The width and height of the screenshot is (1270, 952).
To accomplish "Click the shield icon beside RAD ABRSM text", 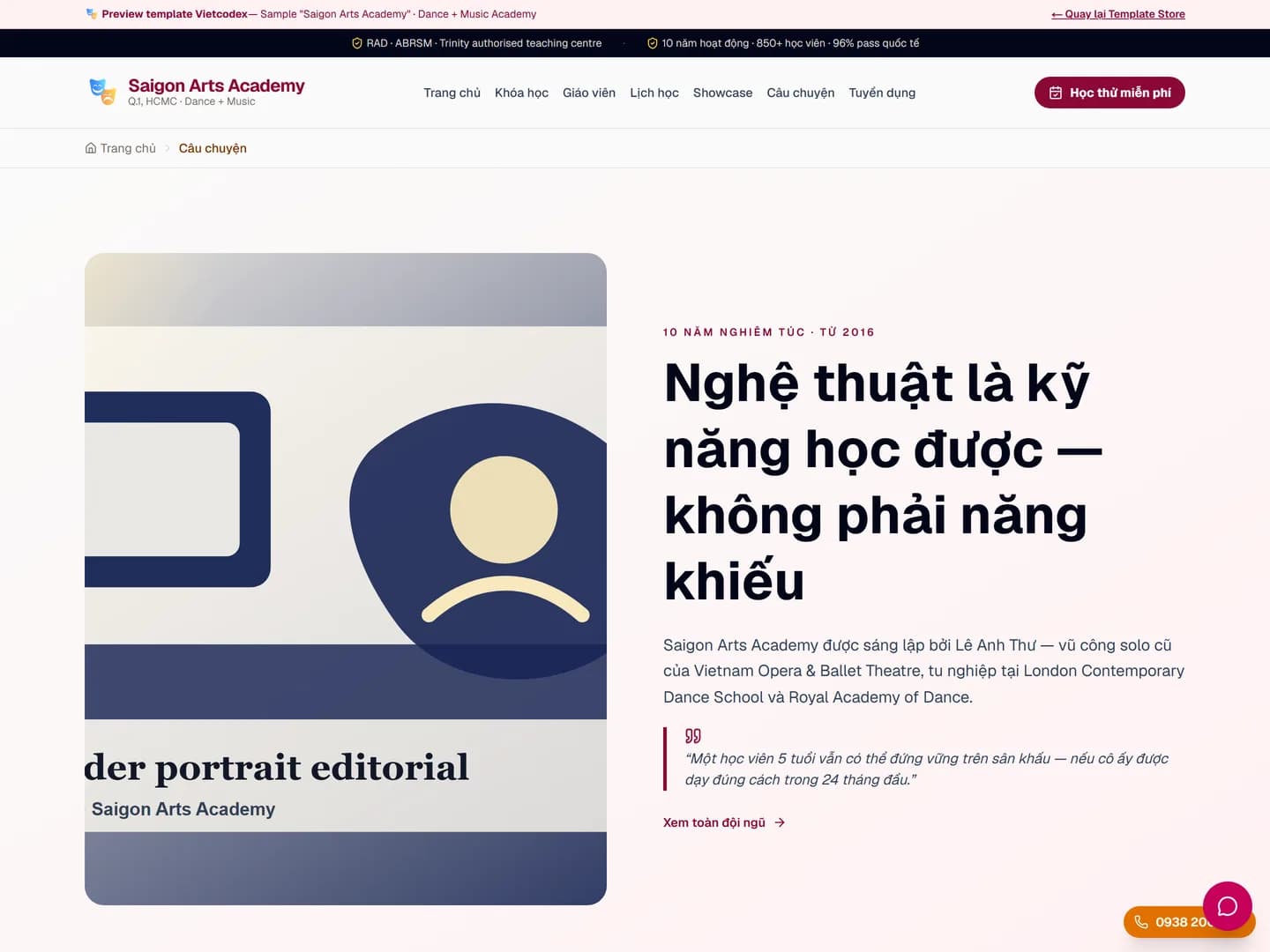I will pos(357,43).
